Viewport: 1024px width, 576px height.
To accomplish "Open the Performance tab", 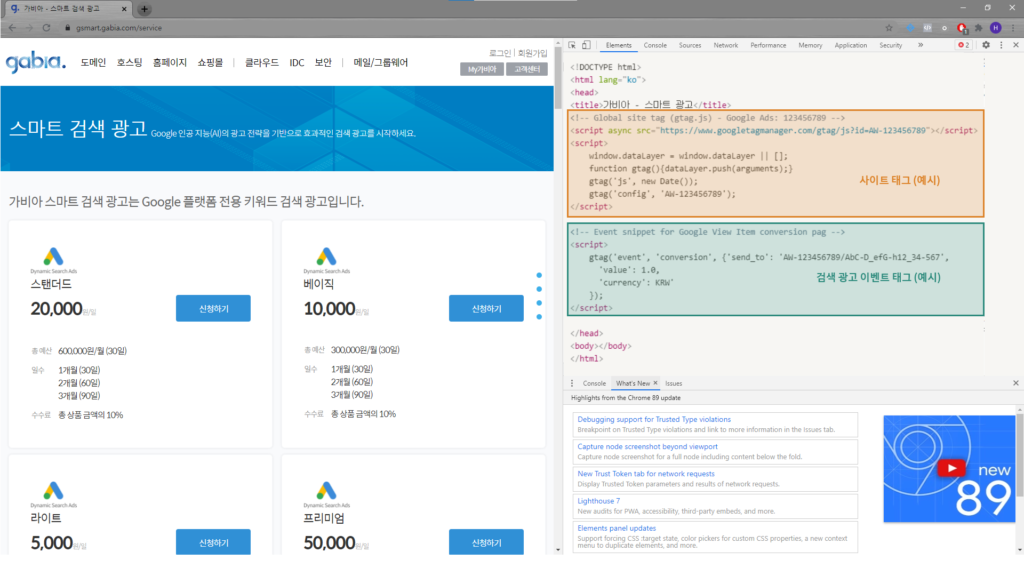I will point(768,45).
